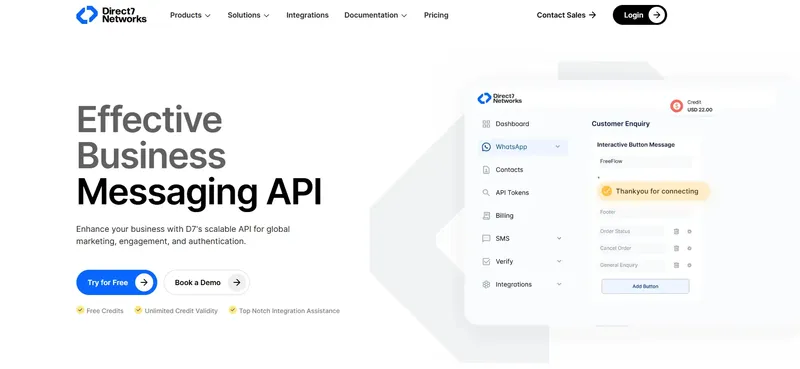
Task: Click the Footer input field
Action: [644, 212]
